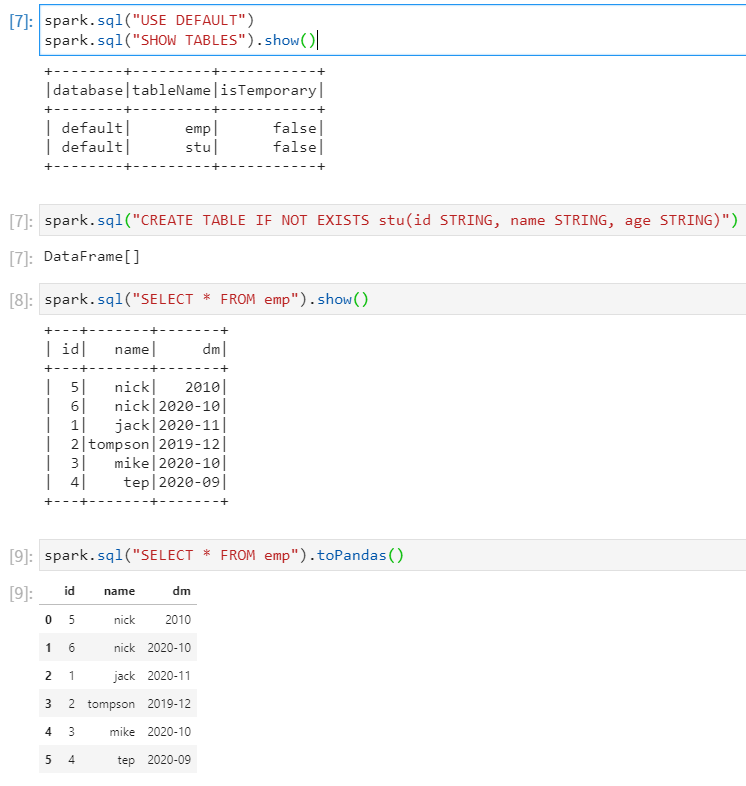Click 'jack' in the pandas output table
This screenshot has height=786, width=746.
pyautogui.click(x=124, y=676)
